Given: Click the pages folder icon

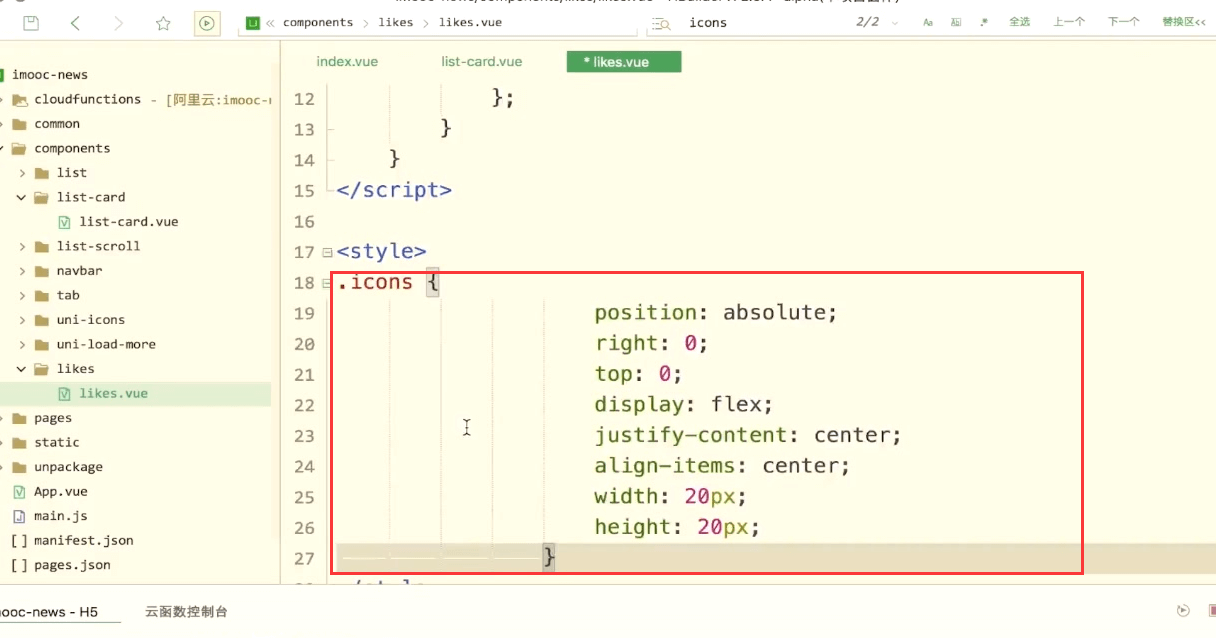Looking at the screenshot, I should point(19,418).
